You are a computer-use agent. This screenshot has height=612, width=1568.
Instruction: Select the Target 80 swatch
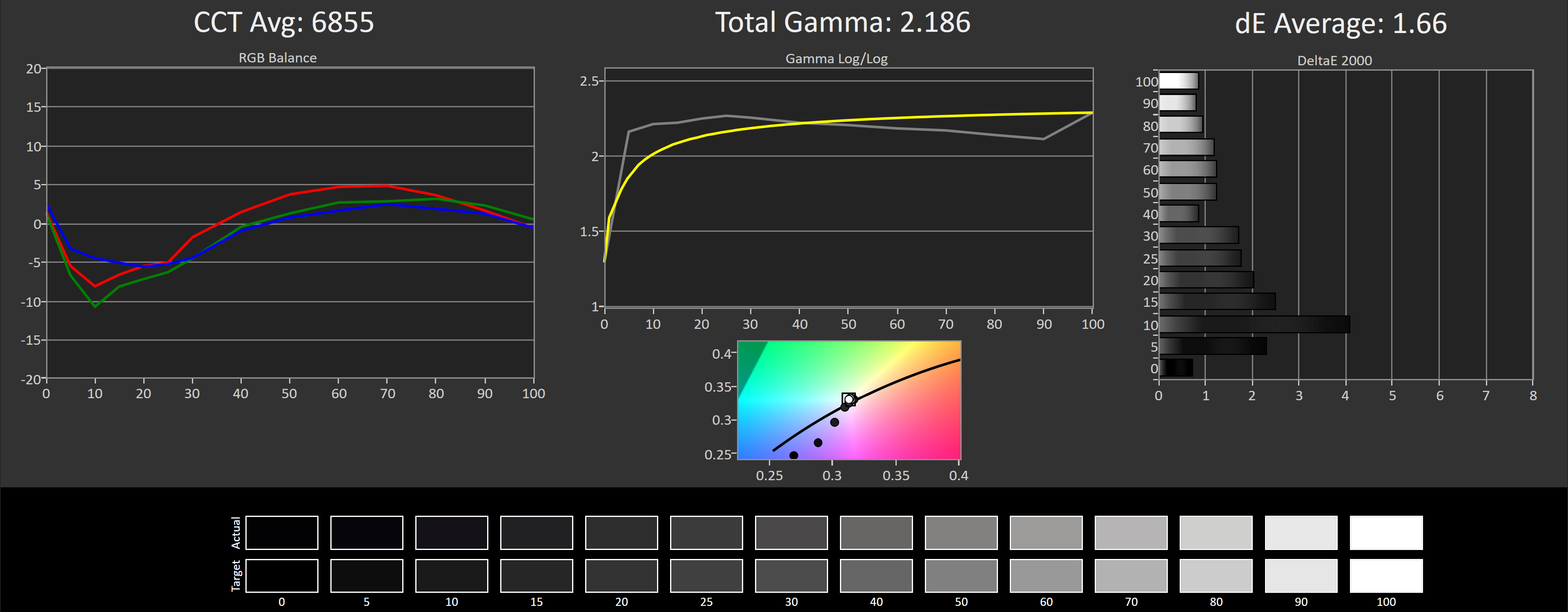tap(1216, 576)
